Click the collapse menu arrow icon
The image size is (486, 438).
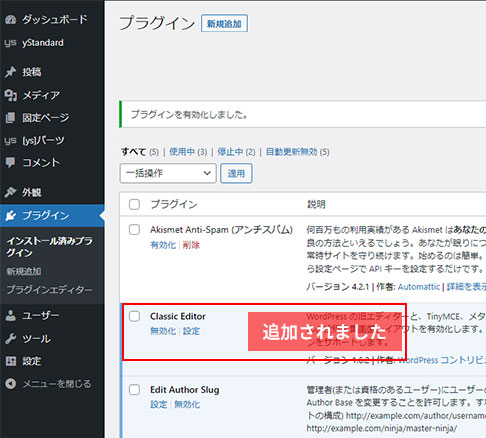(x=10, y=384)
